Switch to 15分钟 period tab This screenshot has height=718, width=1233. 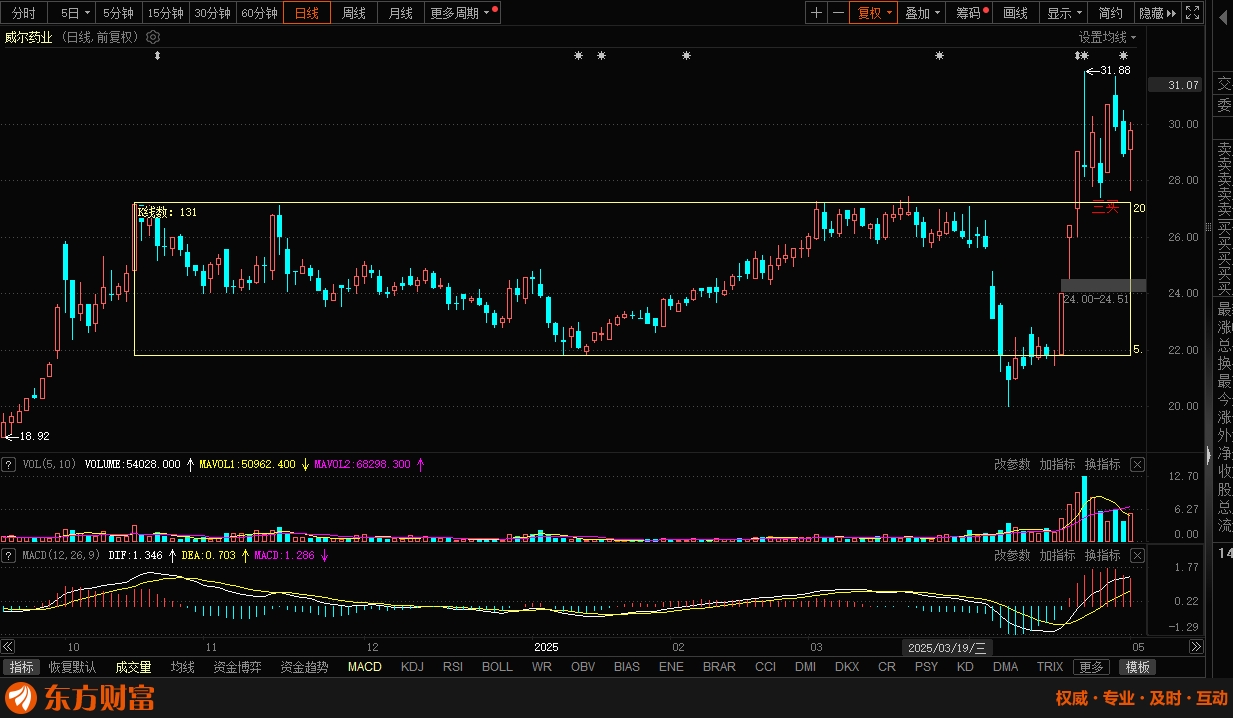(x=165, y=13)
